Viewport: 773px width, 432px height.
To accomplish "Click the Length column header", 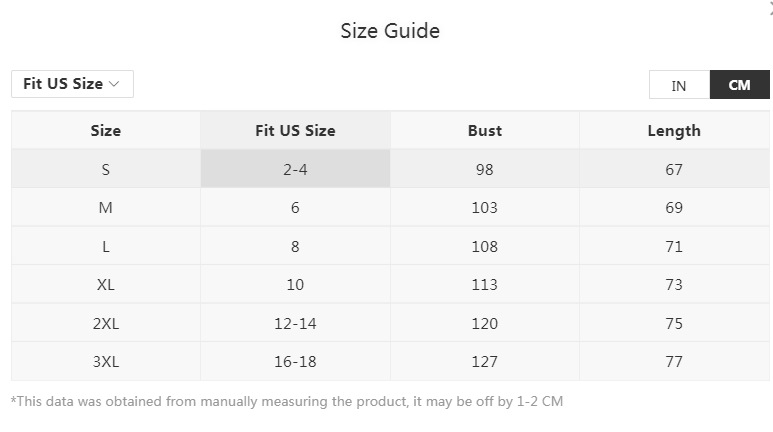I will tap(674, 130).
